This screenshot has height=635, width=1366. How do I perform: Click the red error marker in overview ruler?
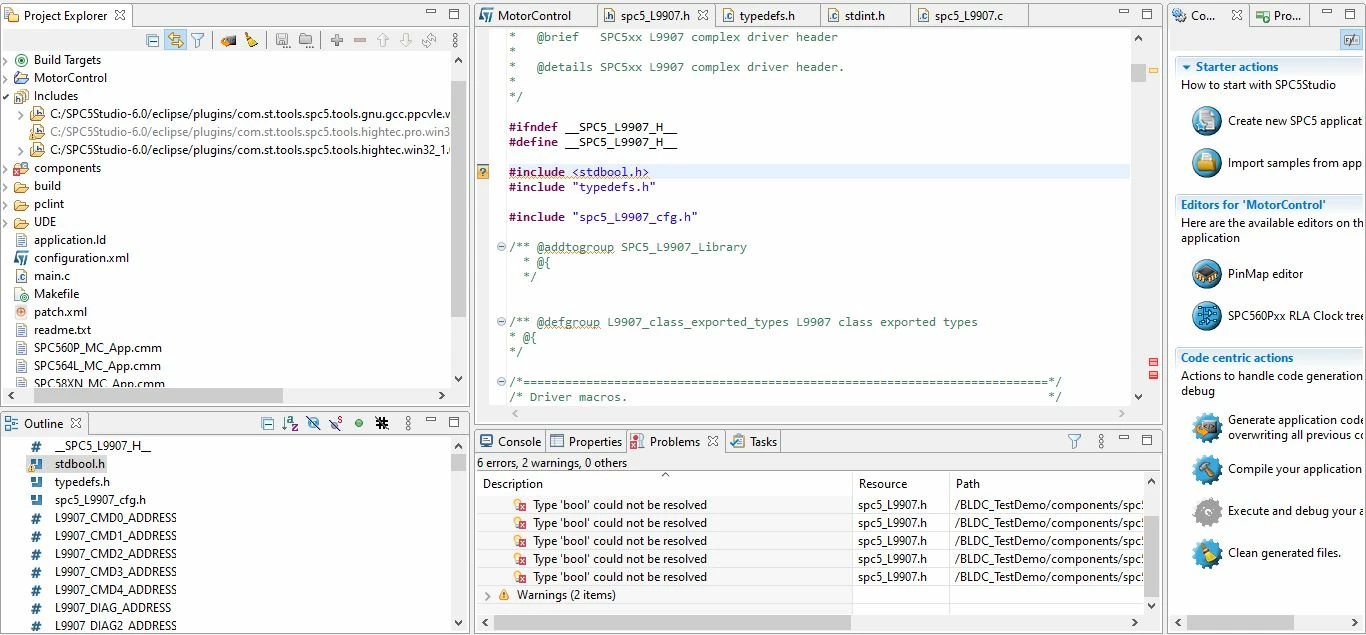point(1153,362)
